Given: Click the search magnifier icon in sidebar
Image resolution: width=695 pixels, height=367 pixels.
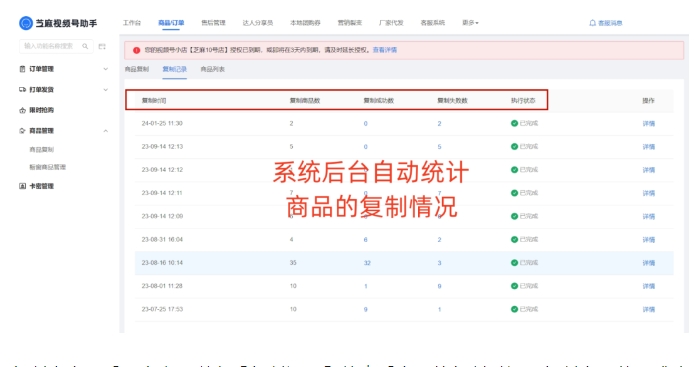Looking at the screenshot, I should tap(85, 46).
